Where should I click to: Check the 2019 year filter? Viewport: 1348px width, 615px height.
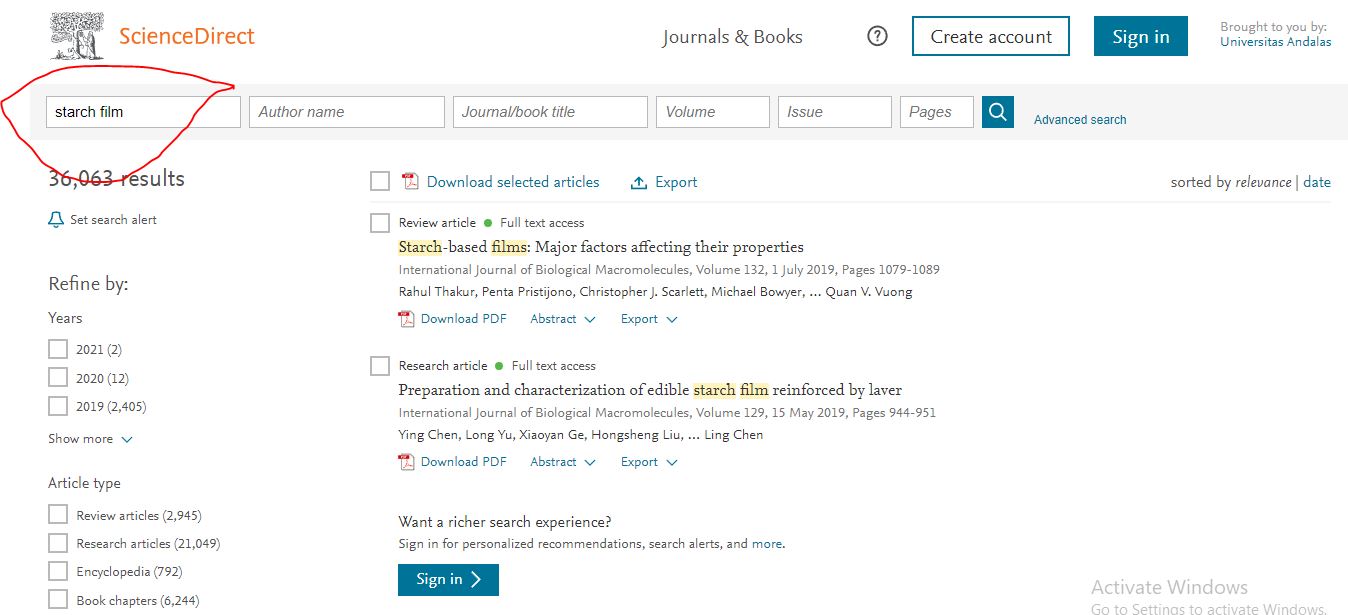[x=57, y=406]
